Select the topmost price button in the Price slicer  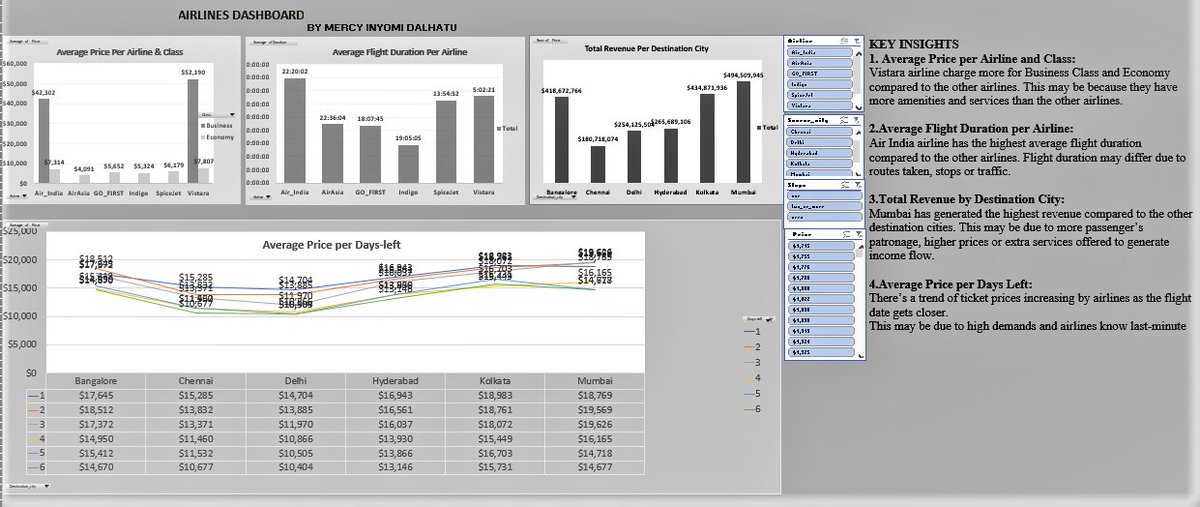821,246
